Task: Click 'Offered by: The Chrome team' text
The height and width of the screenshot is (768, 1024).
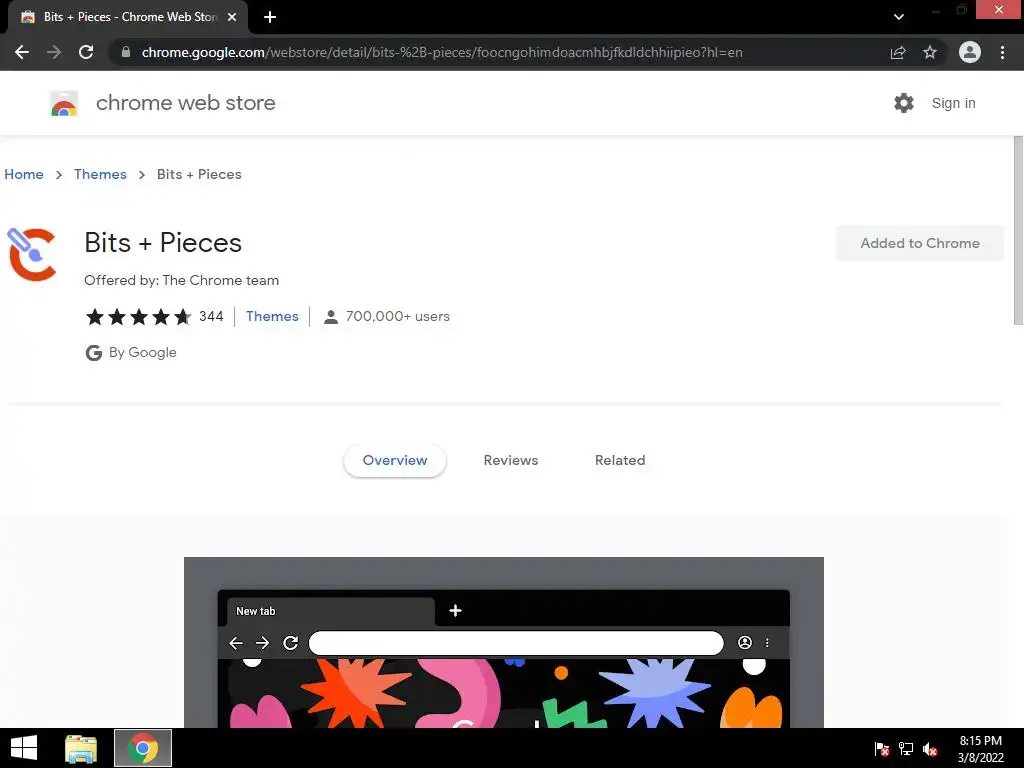Action: [182, 280]
